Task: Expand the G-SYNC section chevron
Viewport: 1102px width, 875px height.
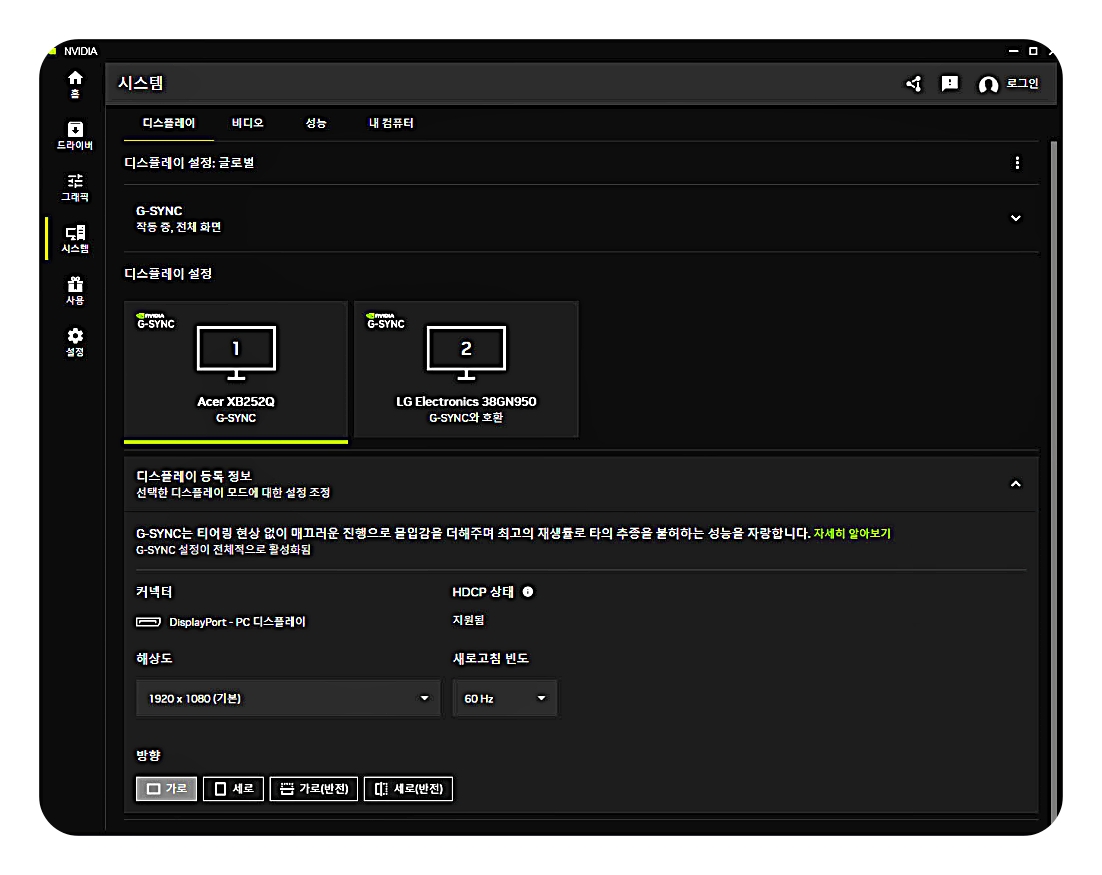Action: pos(1016,219)
